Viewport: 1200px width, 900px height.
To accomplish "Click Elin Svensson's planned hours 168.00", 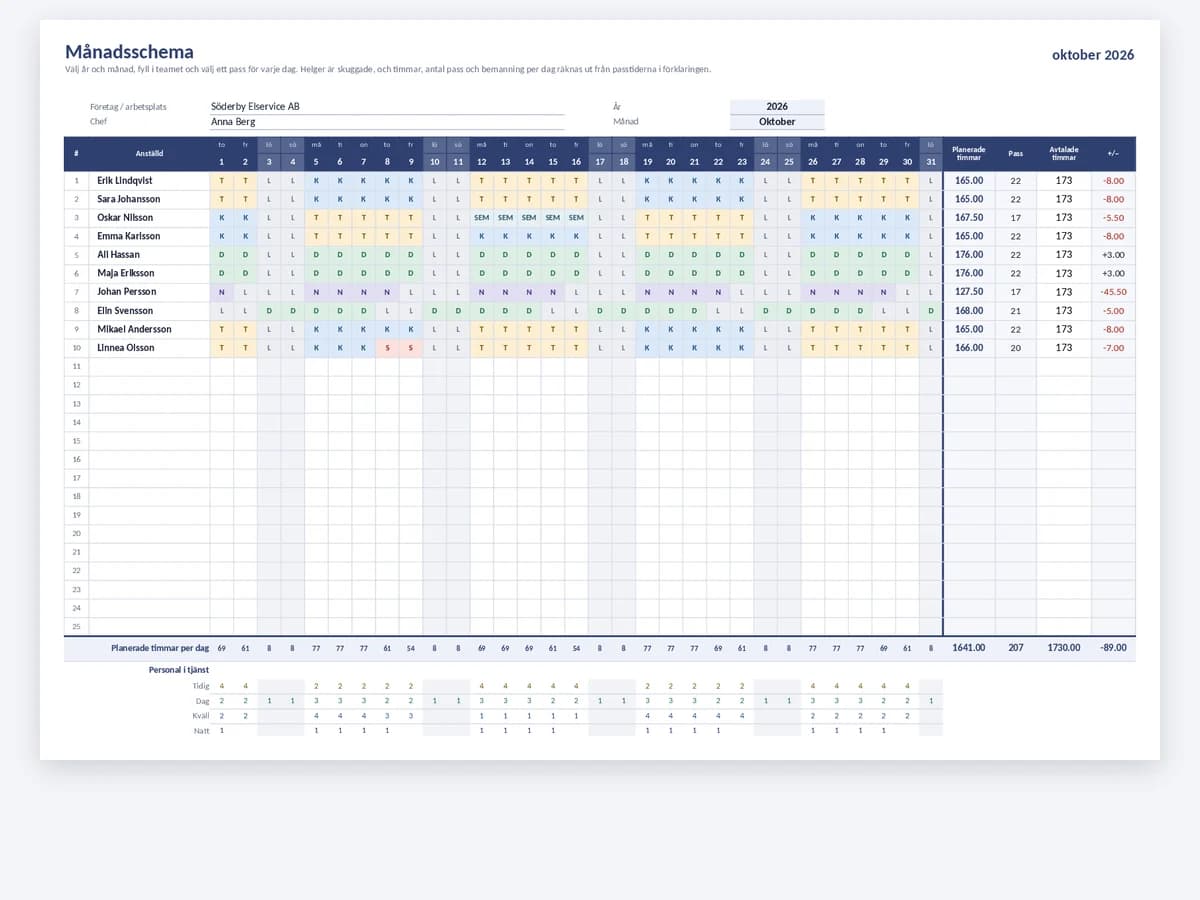I will 968,311.
